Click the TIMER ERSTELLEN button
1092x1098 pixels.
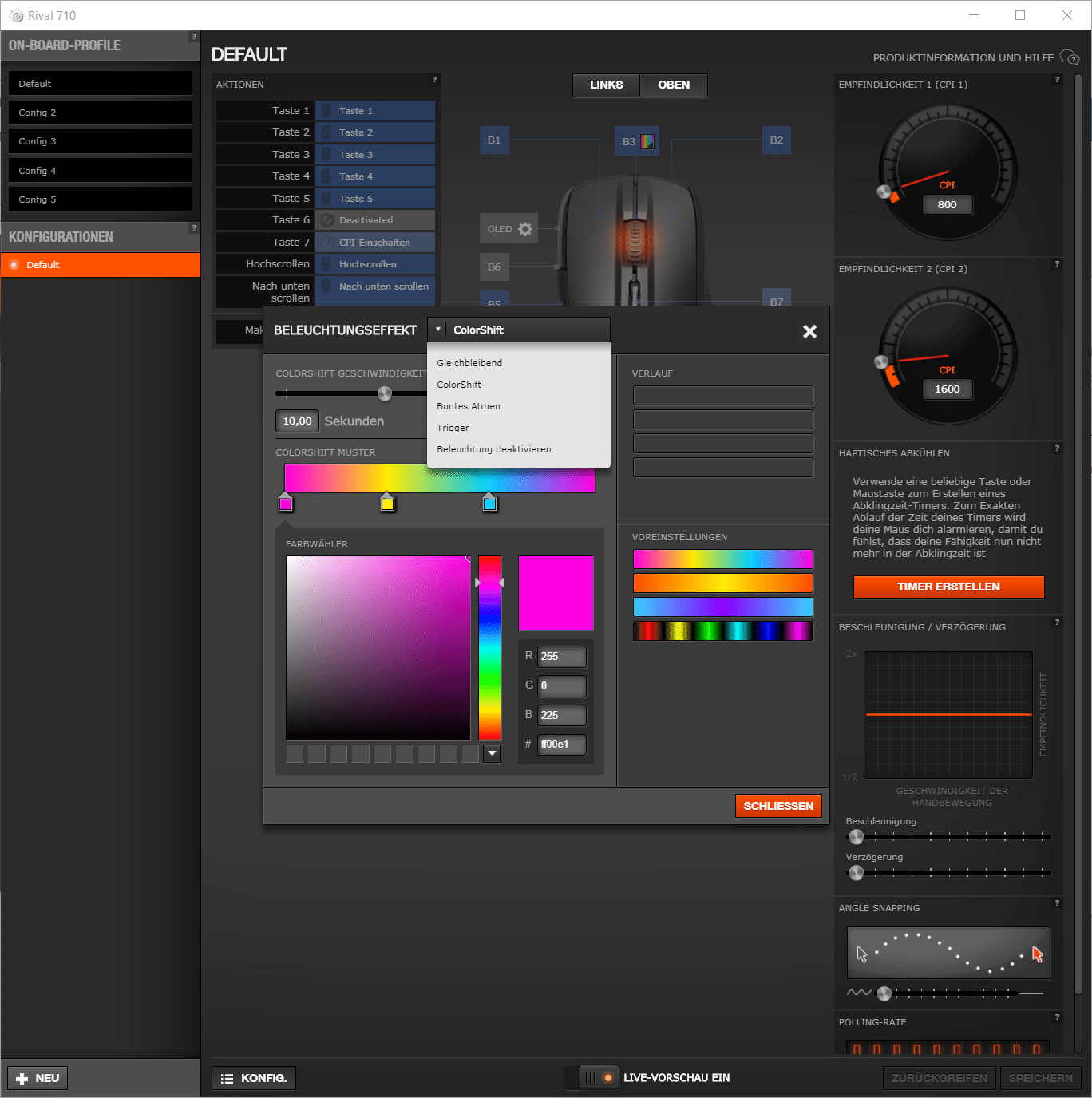pos(948,587)
